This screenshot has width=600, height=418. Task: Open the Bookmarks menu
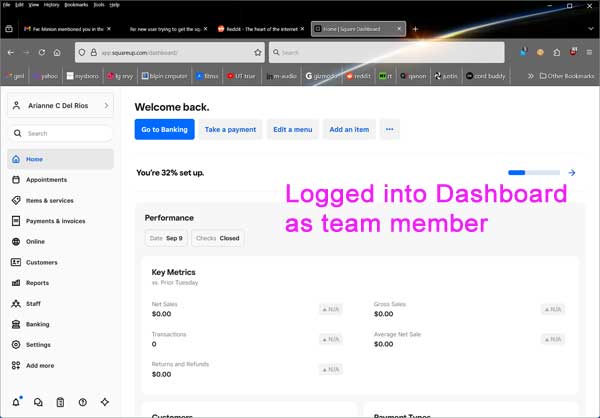click(x=76, y=5)
